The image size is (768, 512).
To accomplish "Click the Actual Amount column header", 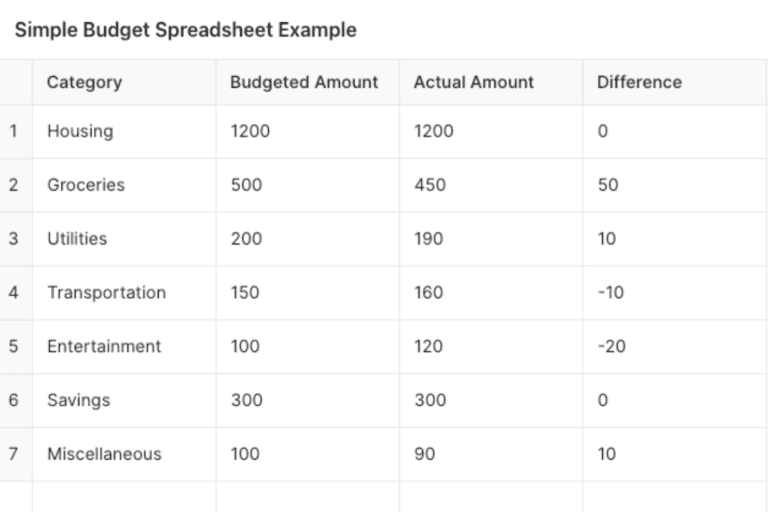I will tap(473, 82).
